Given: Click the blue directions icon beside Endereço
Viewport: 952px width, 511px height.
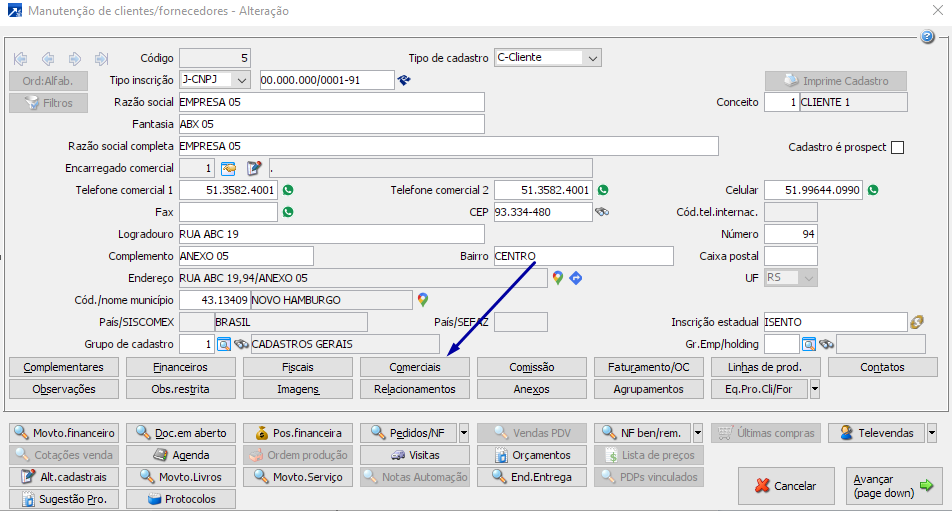Looking at the screenshot, I should click(x=576, y=278).
